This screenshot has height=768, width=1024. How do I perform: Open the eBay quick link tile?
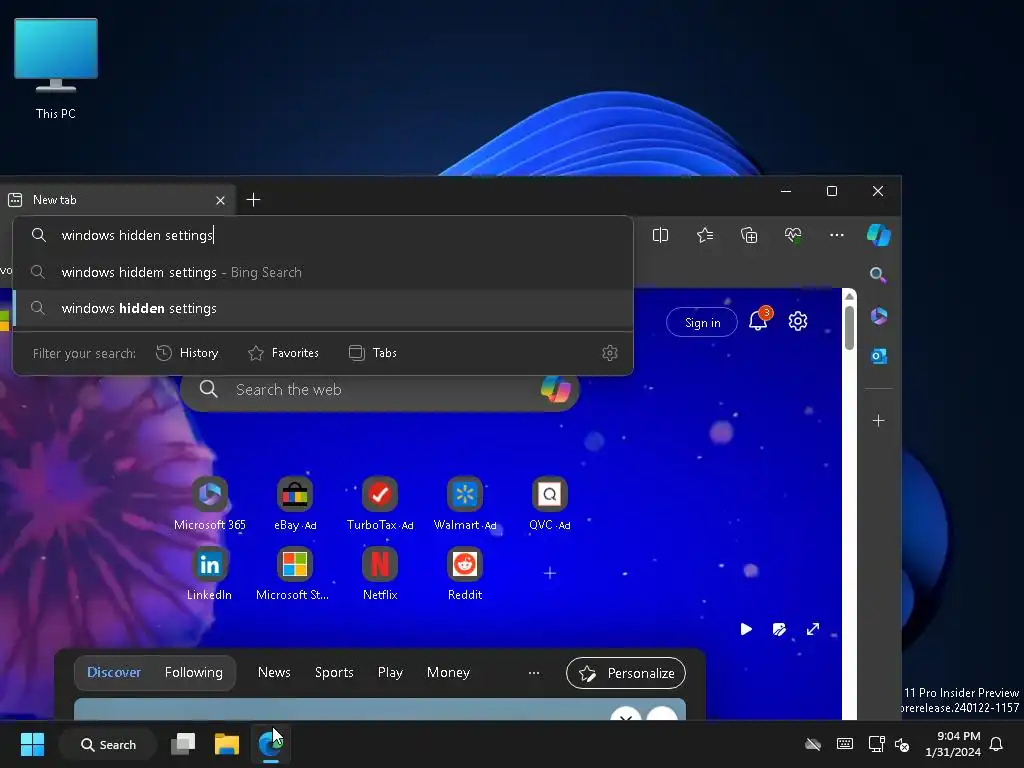pyautogui.click(x=295, y=504)
